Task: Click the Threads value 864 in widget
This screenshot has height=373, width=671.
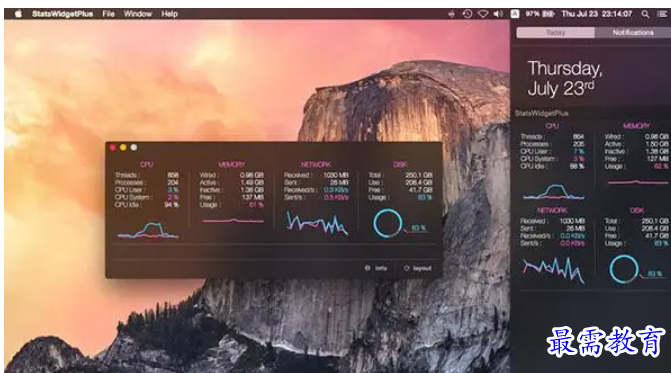Action: [578, 136]
